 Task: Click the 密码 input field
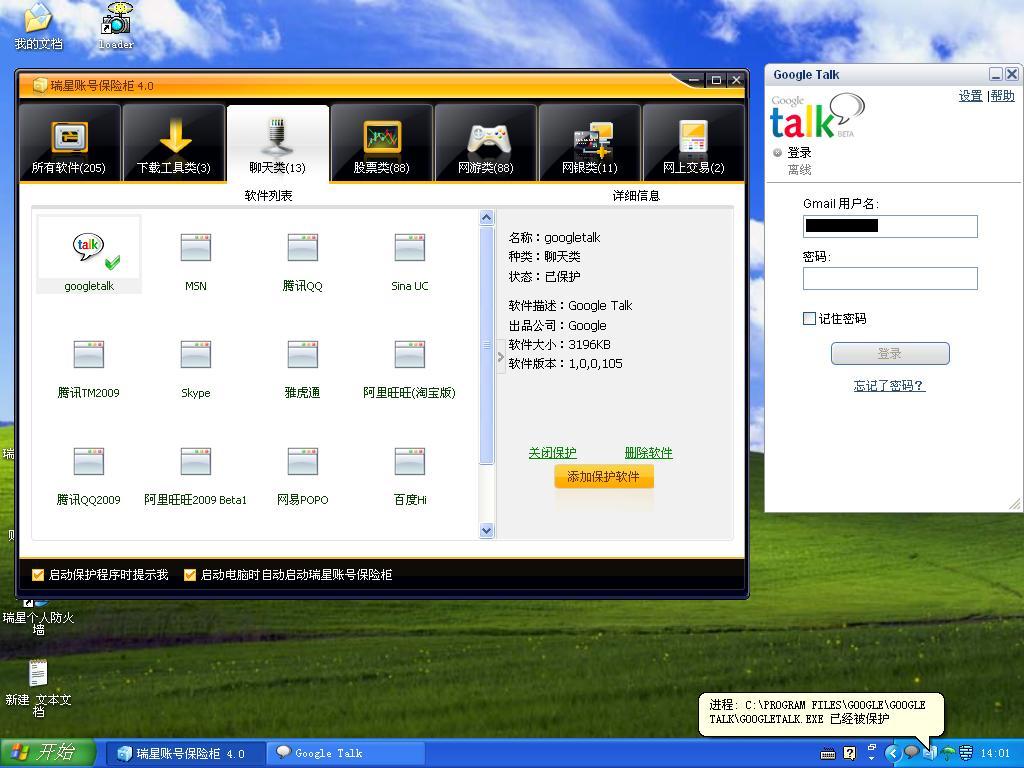[x=890, y=278]
